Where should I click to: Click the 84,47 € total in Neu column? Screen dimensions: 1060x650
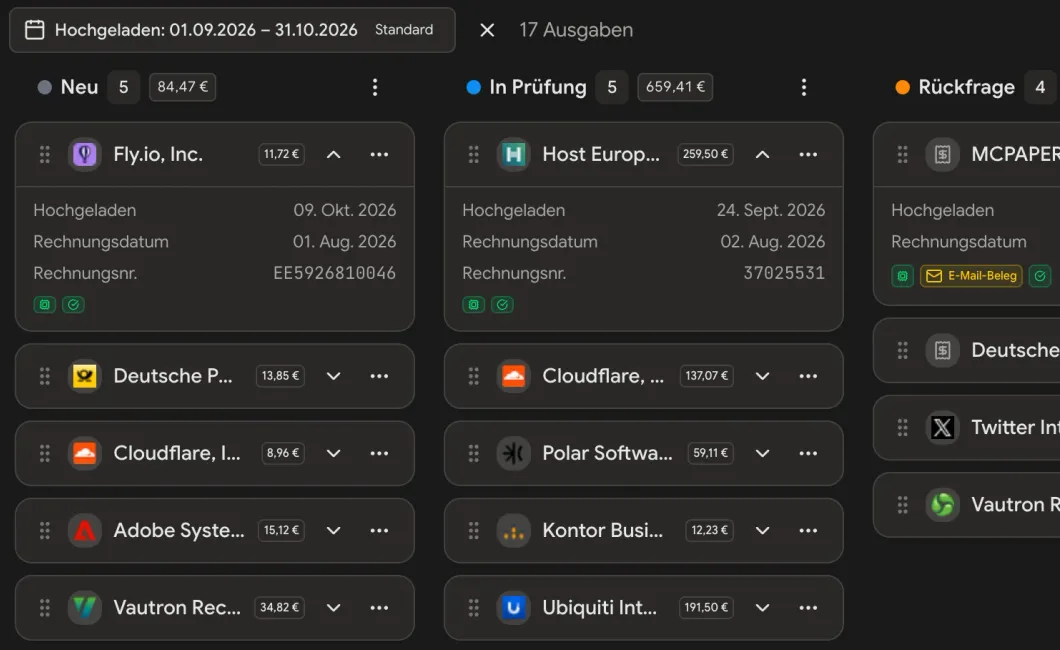point(183,87)
